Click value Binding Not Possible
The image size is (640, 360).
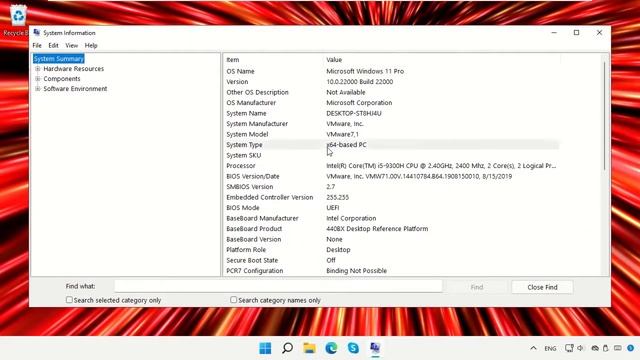pos(356,271)
